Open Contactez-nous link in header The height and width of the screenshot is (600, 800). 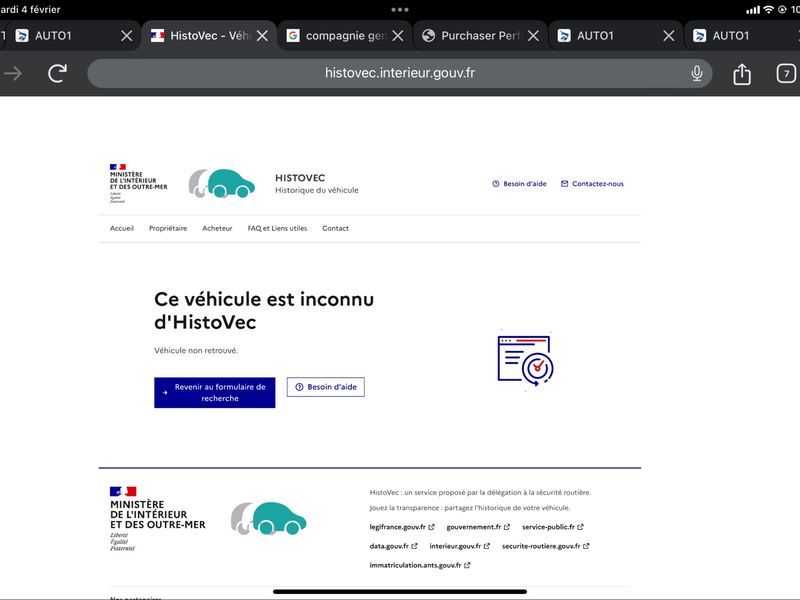click(x=592, y=184)
